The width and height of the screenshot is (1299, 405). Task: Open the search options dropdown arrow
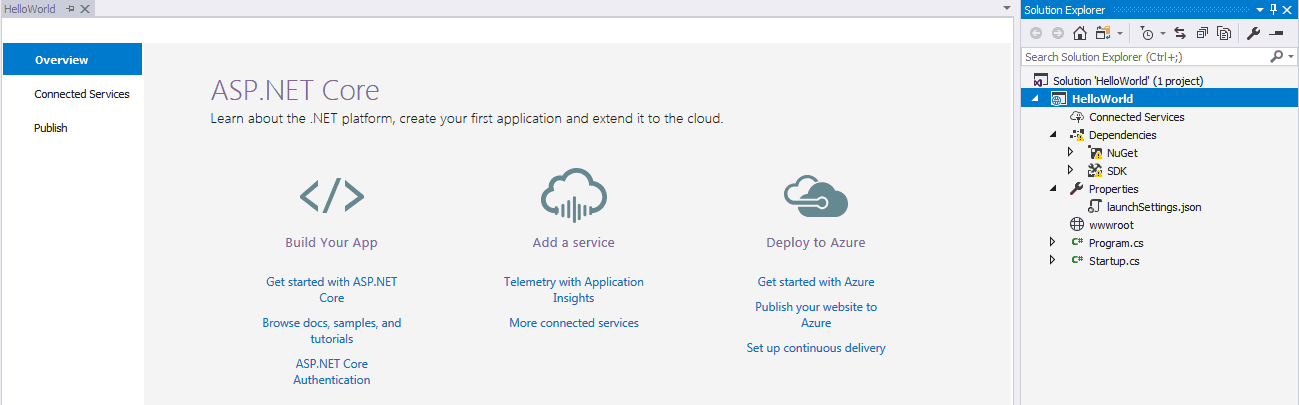click(1289, 57)
